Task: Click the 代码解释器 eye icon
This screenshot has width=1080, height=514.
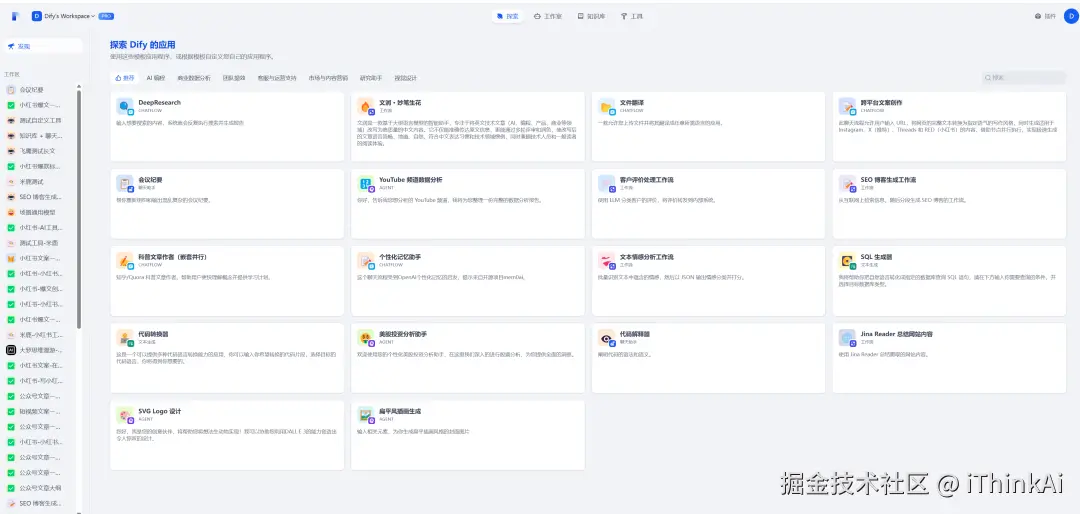Action: tap(607, 338)
